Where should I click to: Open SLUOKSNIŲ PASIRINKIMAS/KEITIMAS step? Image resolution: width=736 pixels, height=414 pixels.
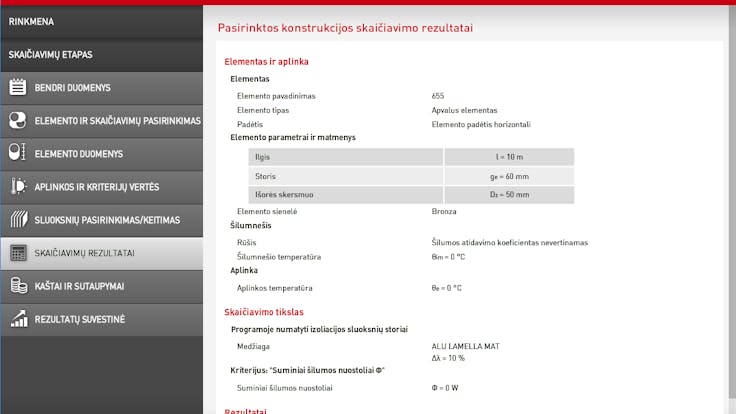coord(101,220)
